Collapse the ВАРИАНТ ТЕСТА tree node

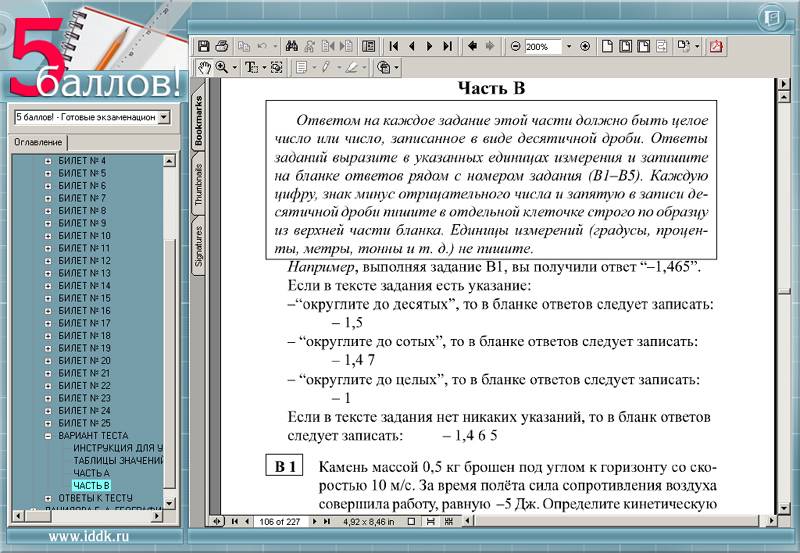pyautogui.click(x=48, y=436)
